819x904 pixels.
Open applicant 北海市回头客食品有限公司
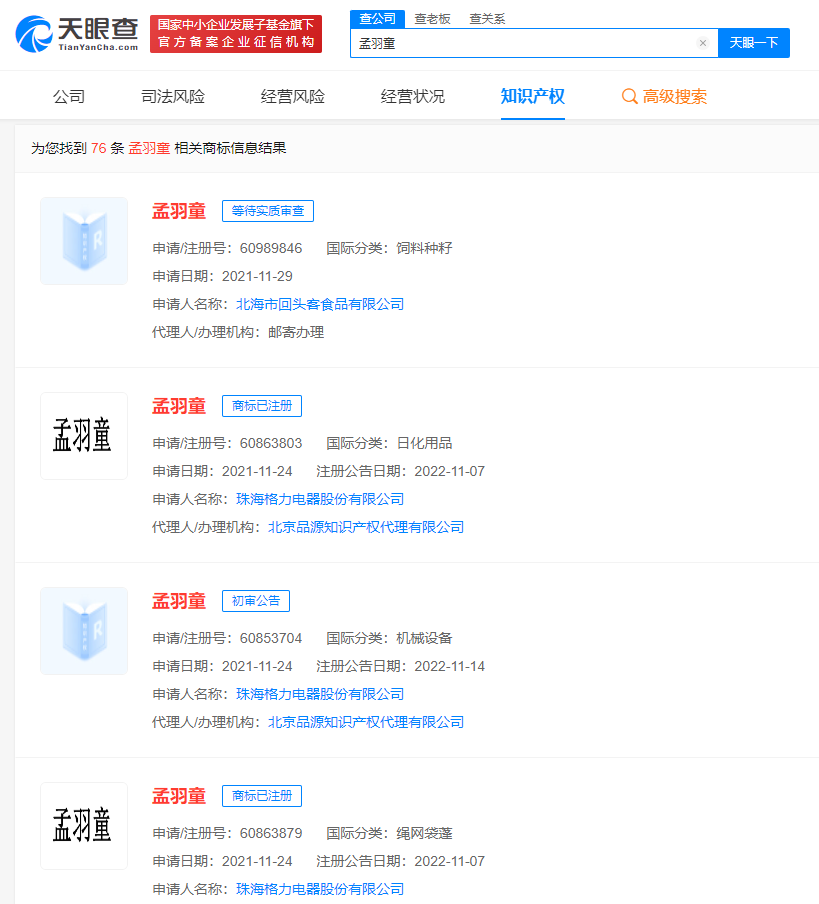320,304
